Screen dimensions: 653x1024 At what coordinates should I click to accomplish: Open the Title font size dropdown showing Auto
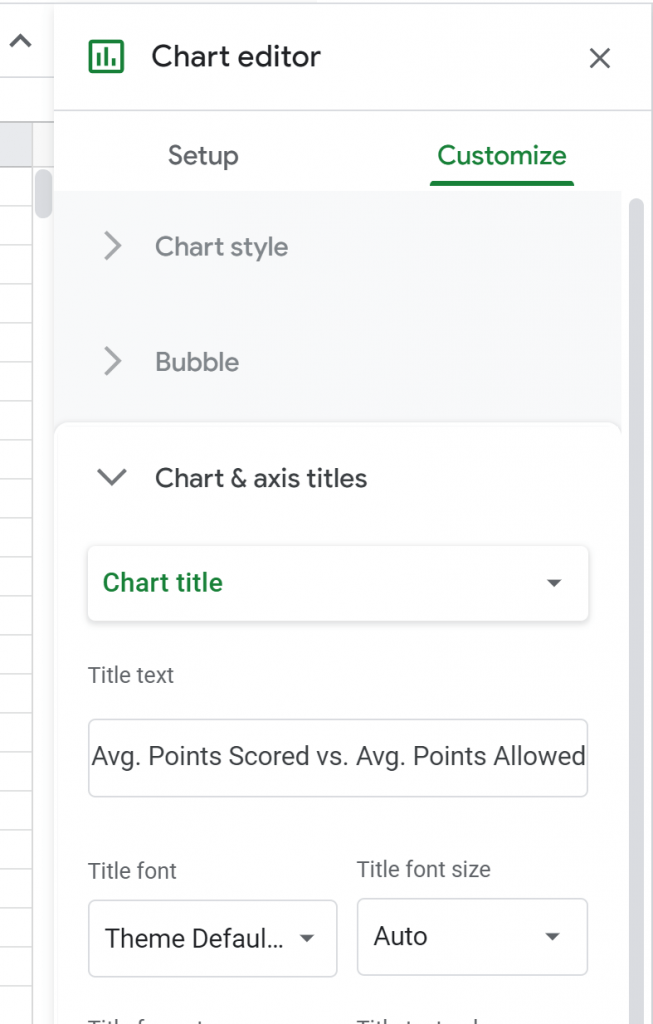click(471, 937)
